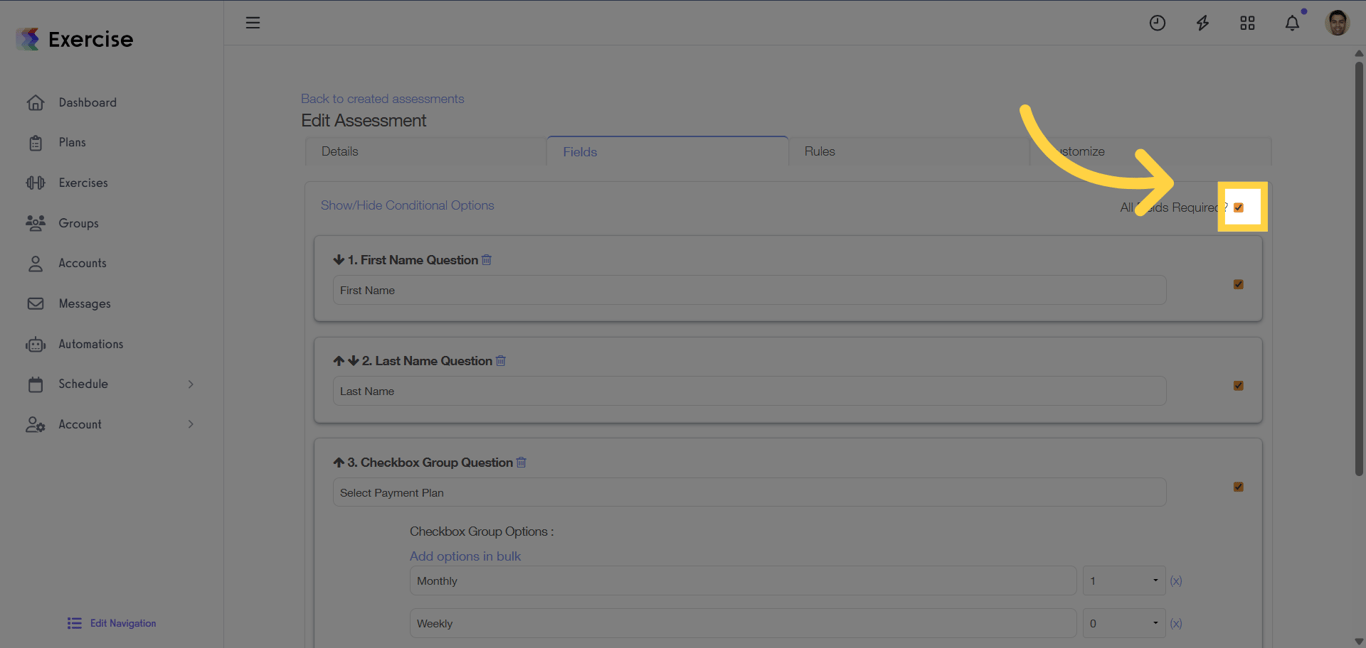Uncheck required for Last Name question
Viewport: 1366px width, 648px height.
tap(1238, 385)
